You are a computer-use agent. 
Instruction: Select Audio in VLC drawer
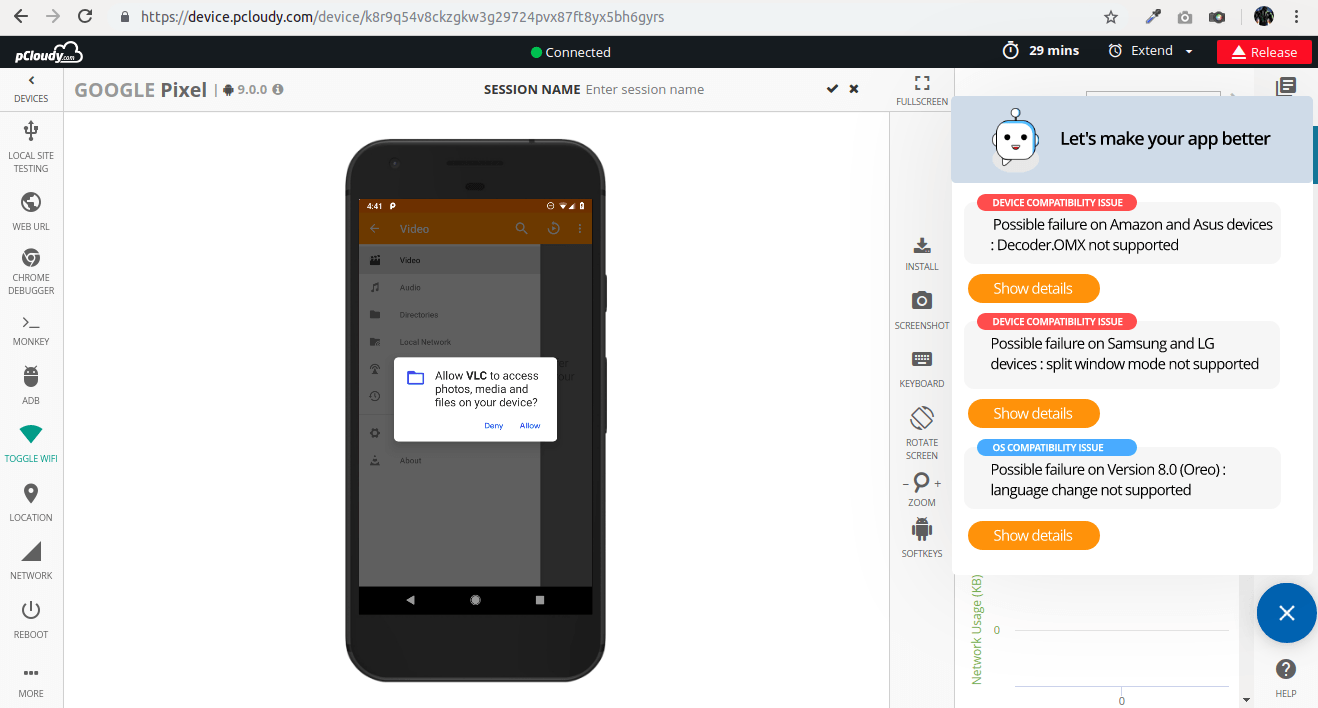450,287
